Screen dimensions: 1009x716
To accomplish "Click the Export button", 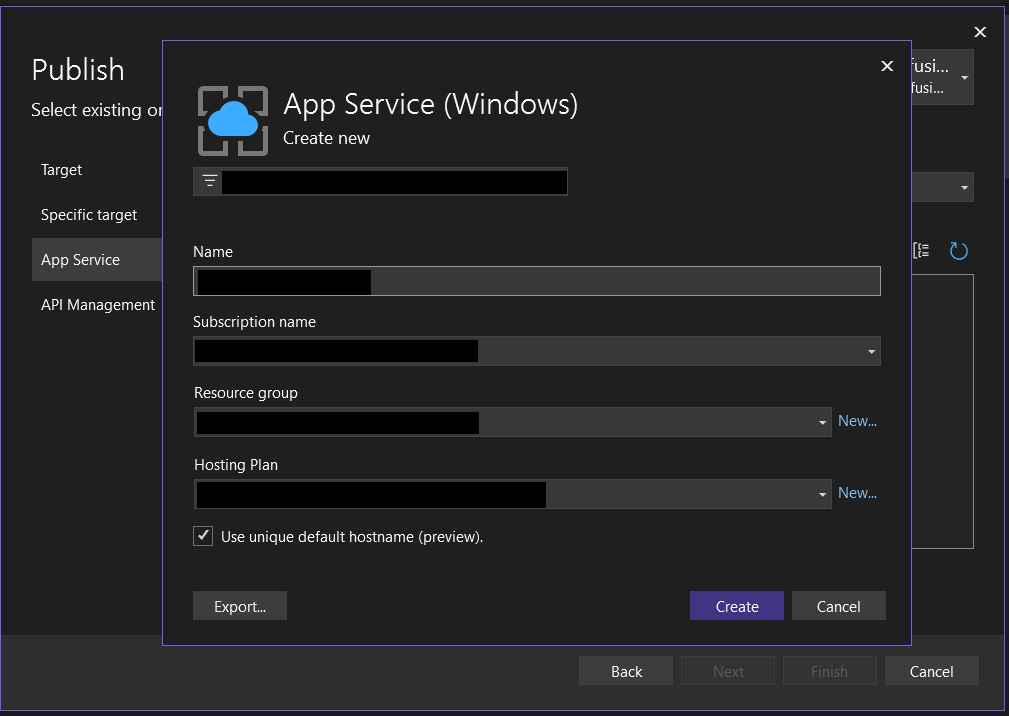I will tap(239, 605).
